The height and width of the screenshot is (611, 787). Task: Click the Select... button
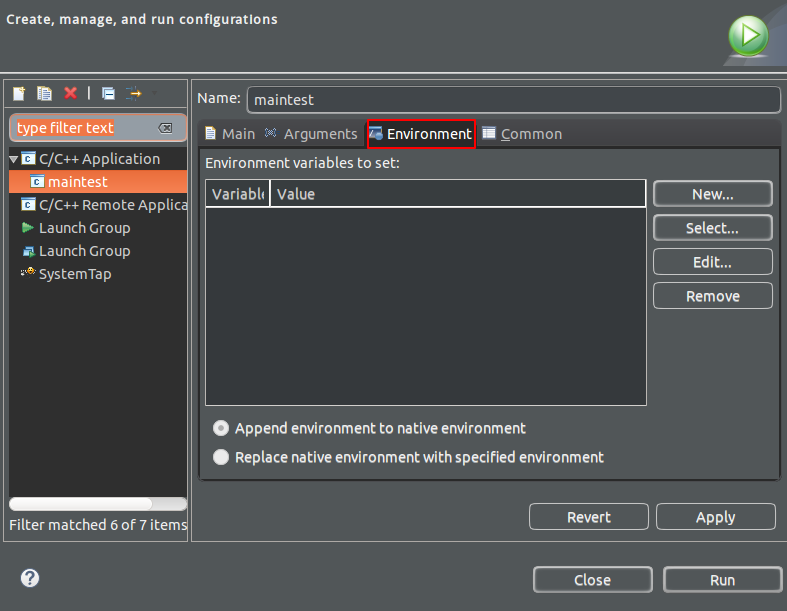[713, 228]
